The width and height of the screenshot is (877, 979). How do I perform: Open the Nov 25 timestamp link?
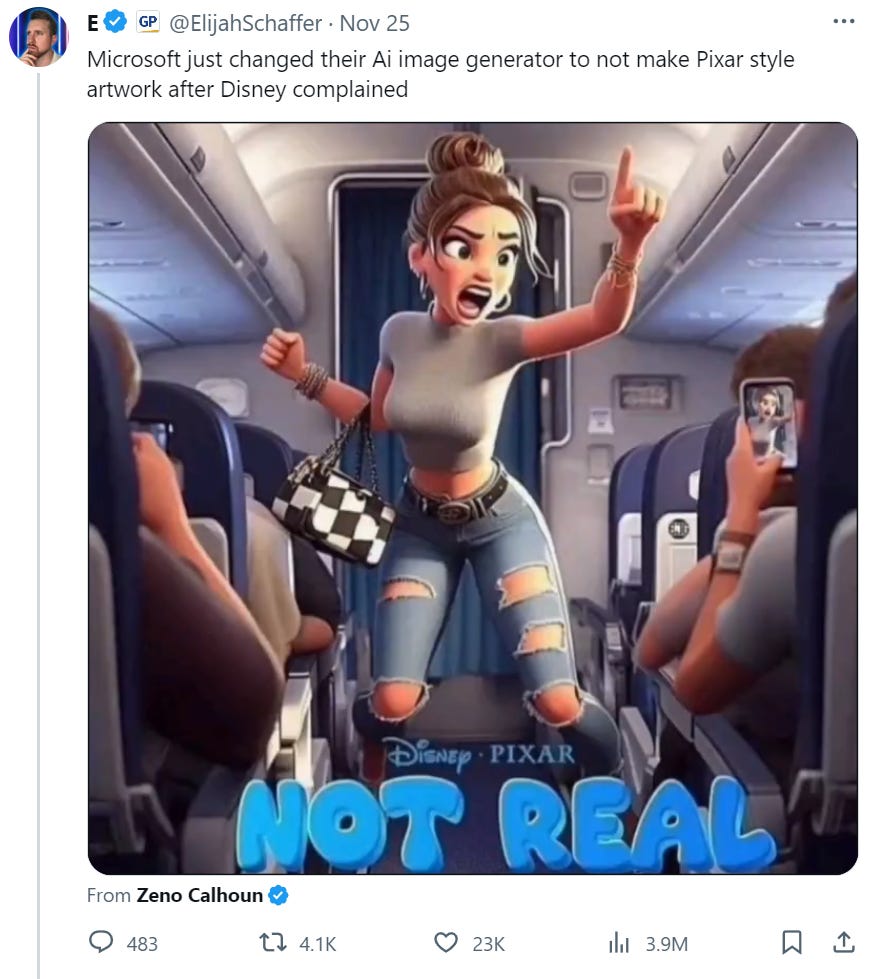375,24
